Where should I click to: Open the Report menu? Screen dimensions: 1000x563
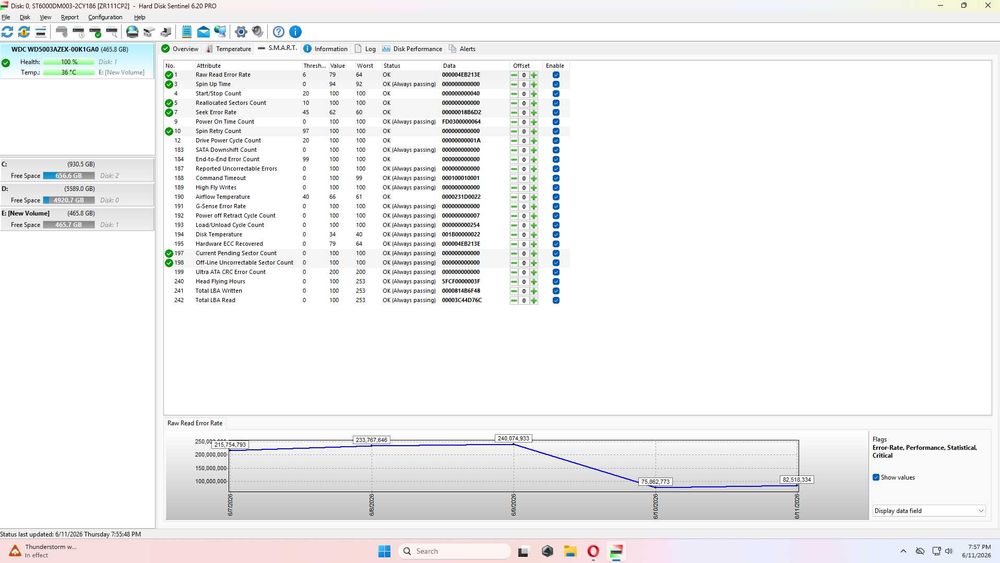pyautogui.click(x=70, y=17)
